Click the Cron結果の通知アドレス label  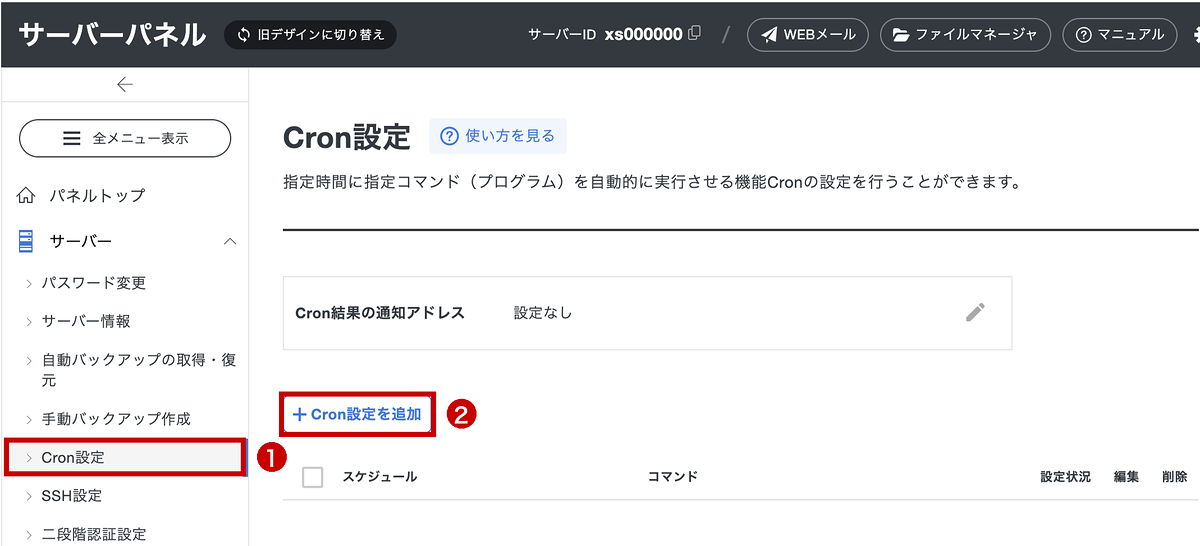[x=380, y=312]
